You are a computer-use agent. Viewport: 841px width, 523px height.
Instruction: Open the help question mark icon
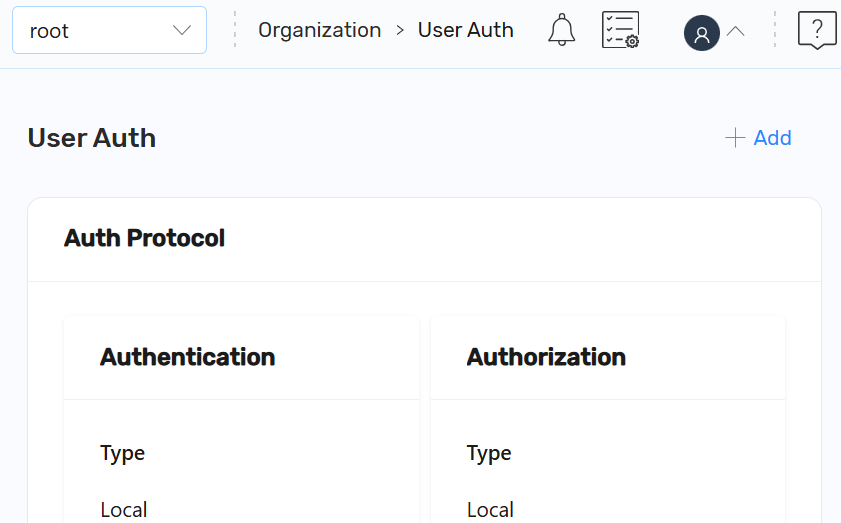click(x=816, y=31)
